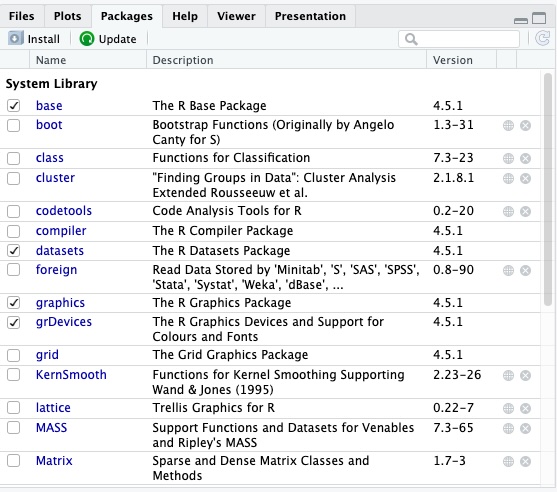
Task: Check the foreign package checkbox
Action: tap(13, 270)
